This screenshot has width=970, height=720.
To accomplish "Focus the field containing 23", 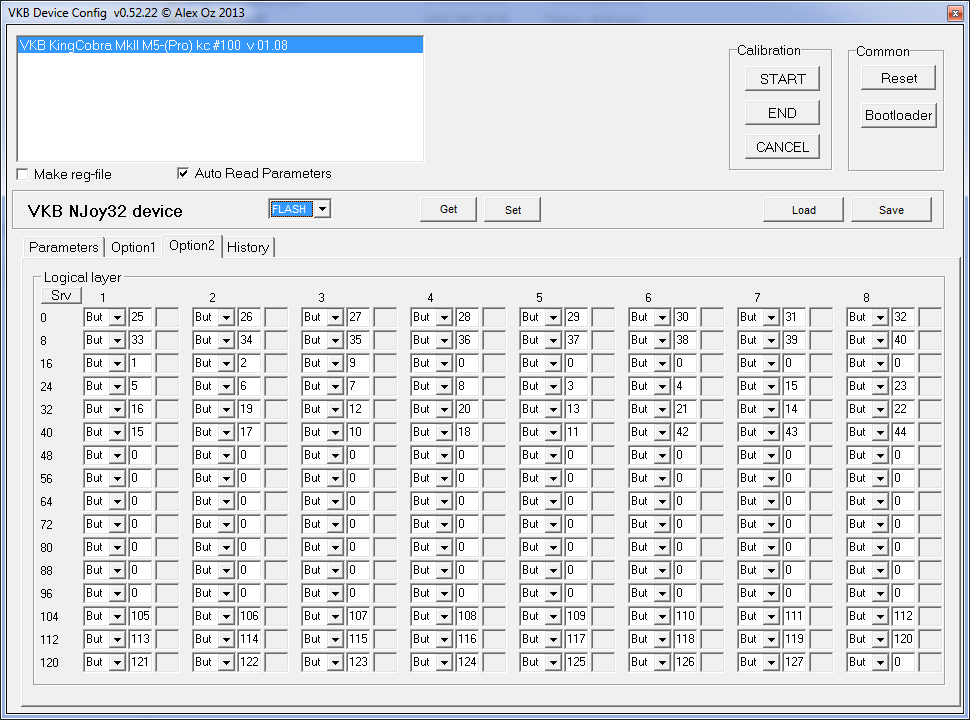I will (x=903, y=386).
